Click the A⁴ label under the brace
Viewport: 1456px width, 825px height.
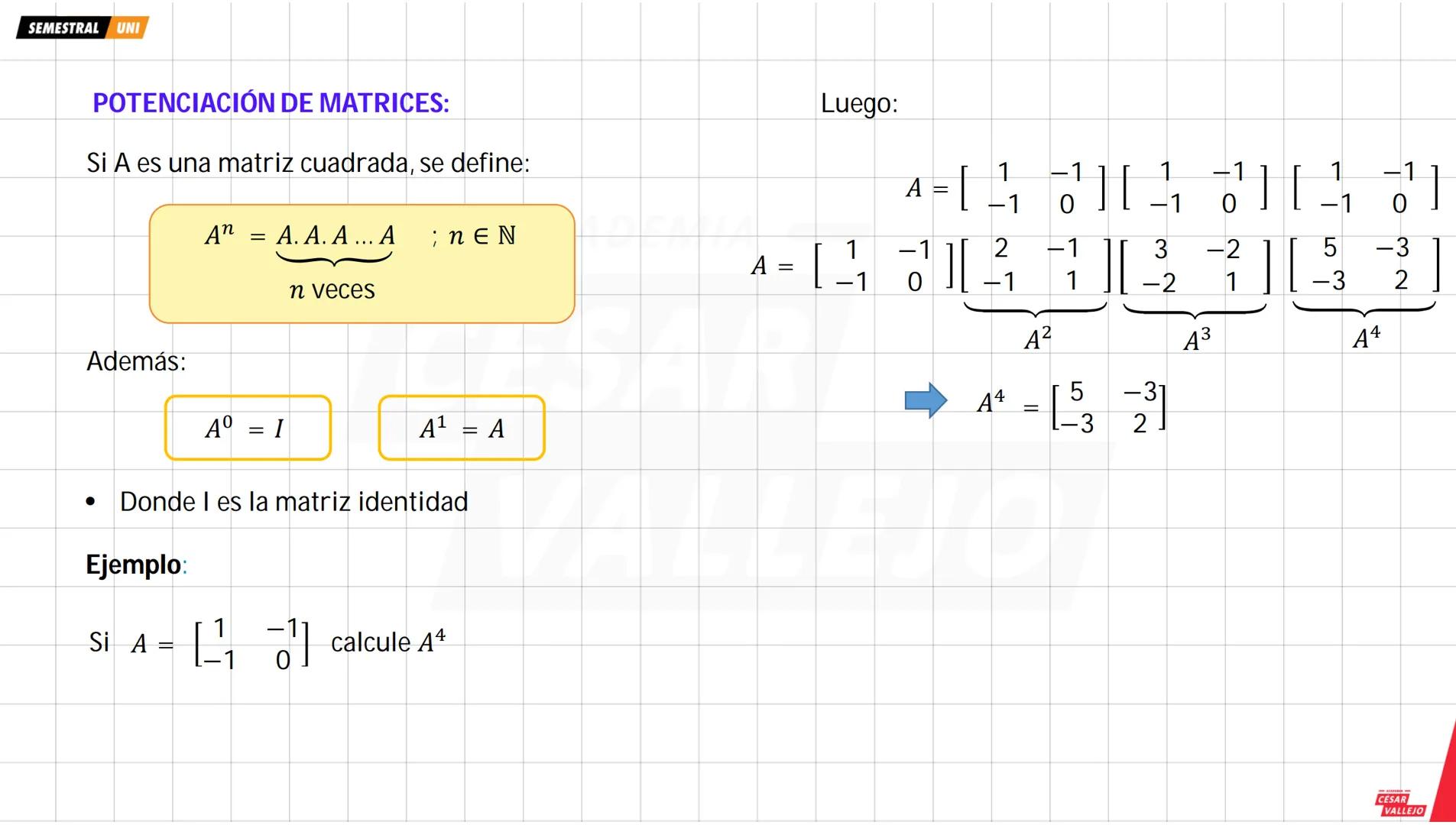(1366, 337)
